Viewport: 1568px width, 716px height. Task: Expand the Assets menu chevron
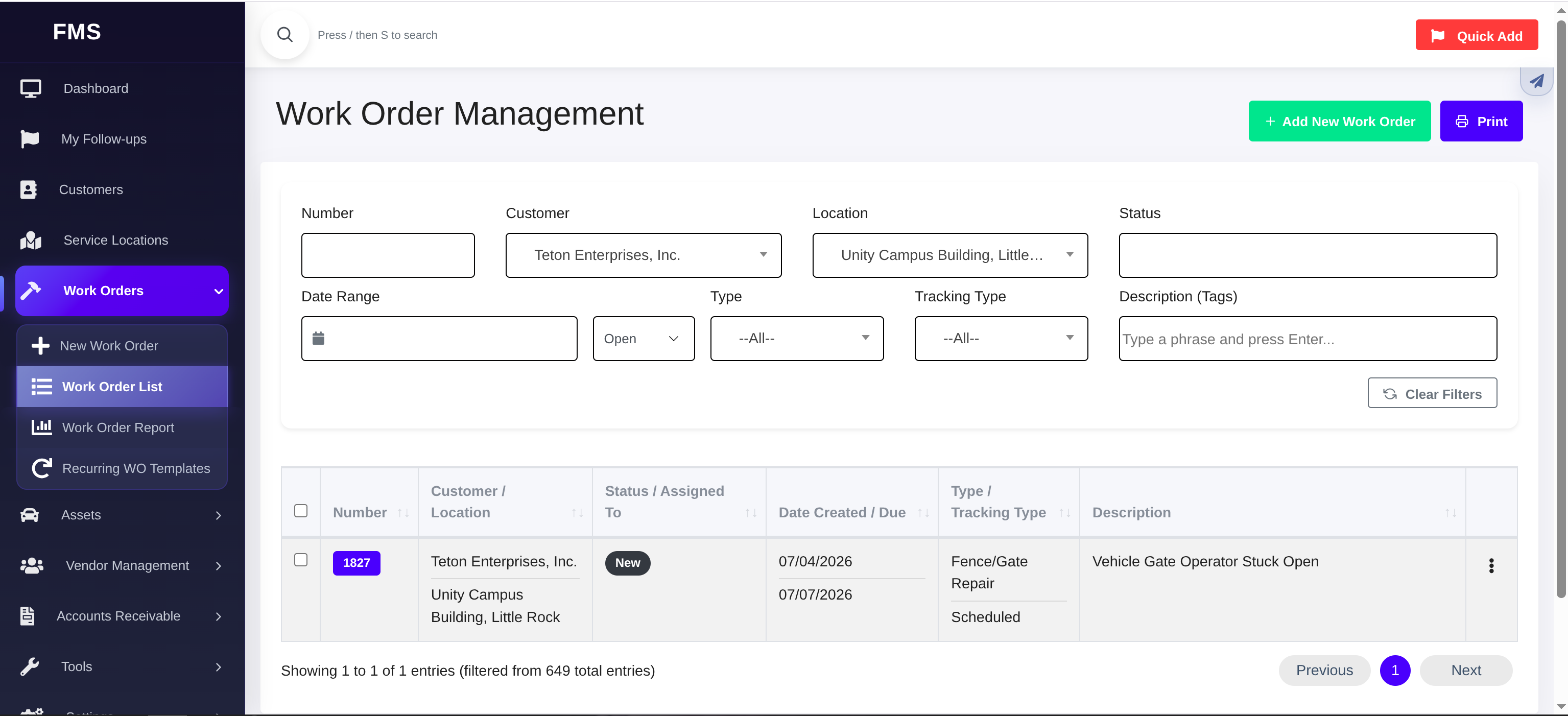[x=219, y=516]
